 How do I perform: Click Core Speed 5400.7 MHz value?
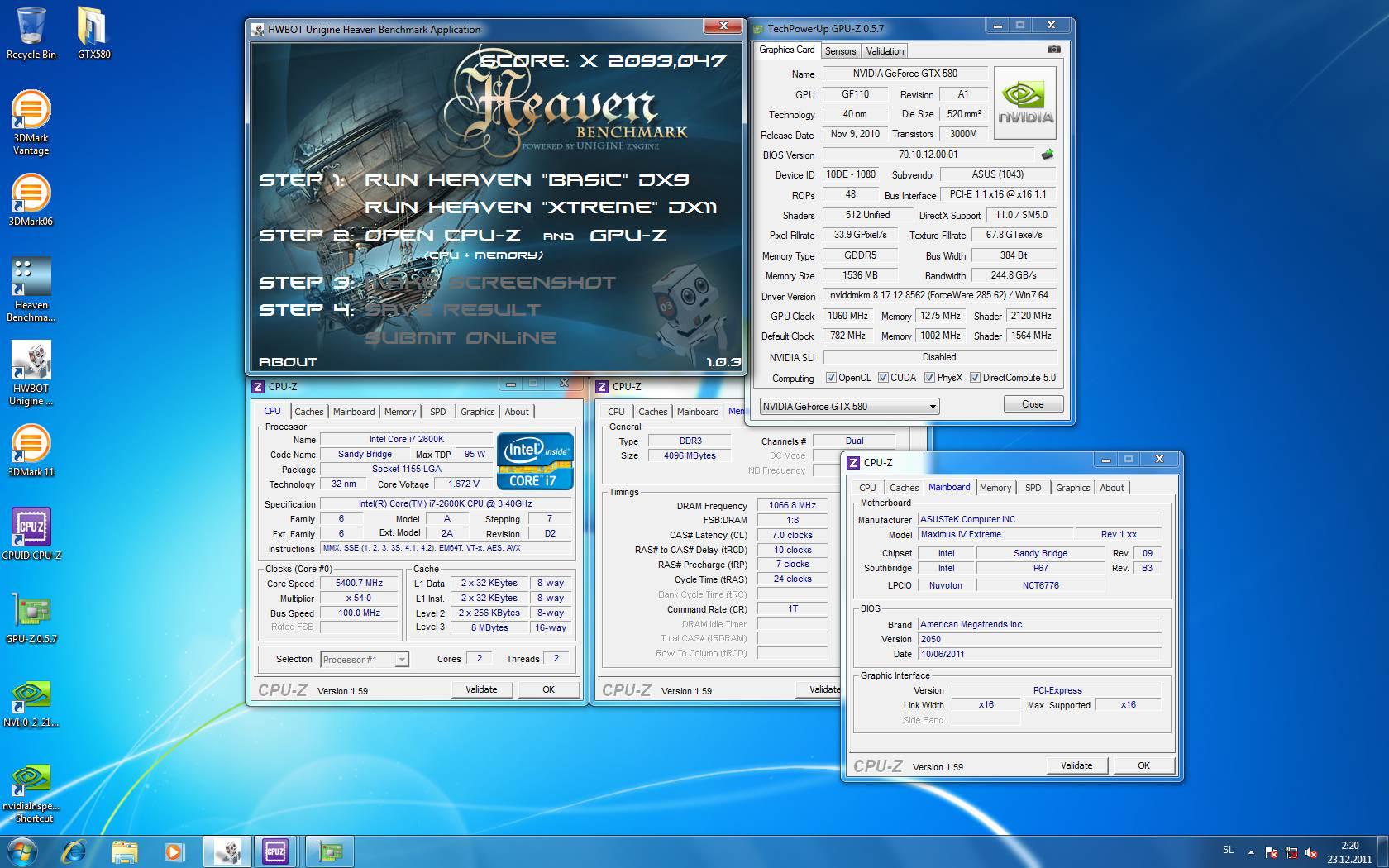pos(359,583)
